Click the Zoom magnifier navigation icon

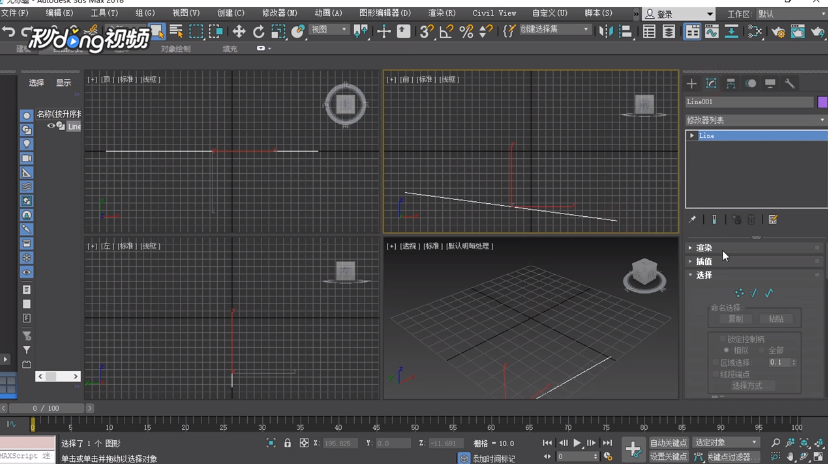pos(775,443)
